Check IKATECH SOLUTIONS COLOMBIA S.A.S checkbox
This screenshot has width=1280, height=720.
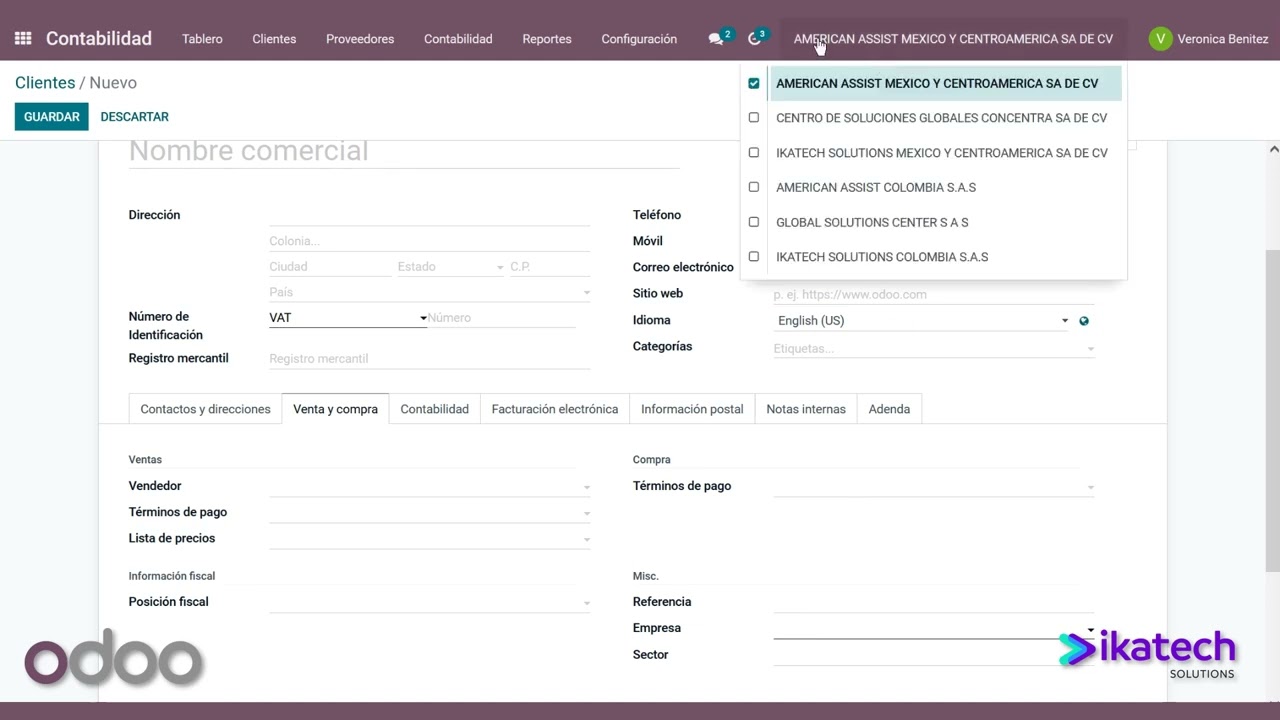[x=754, y=257]
